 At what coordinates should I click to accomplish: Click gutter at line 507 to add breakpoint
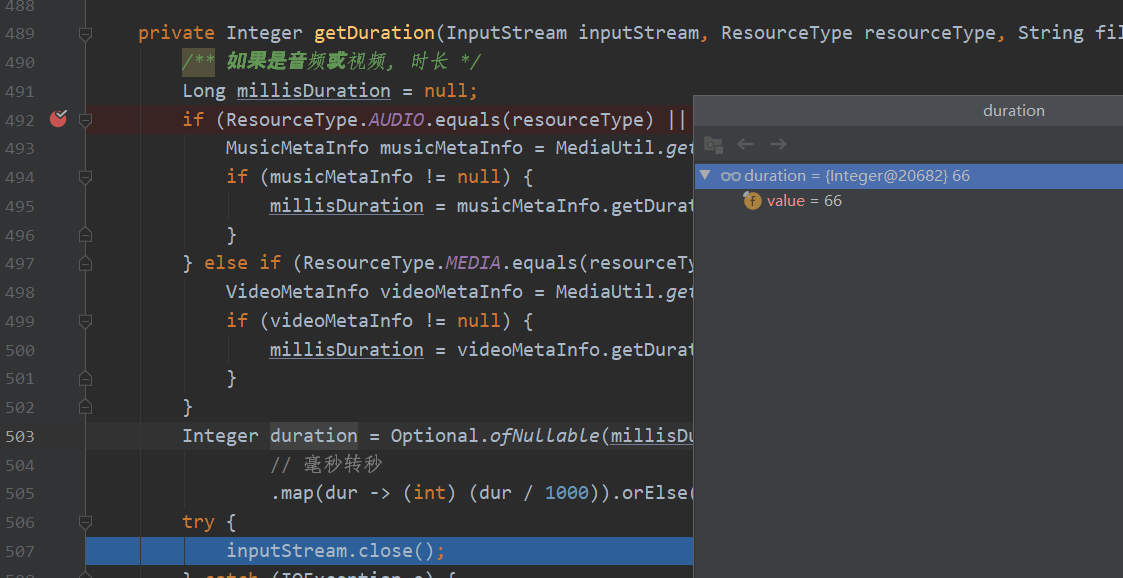coord(58,551)
